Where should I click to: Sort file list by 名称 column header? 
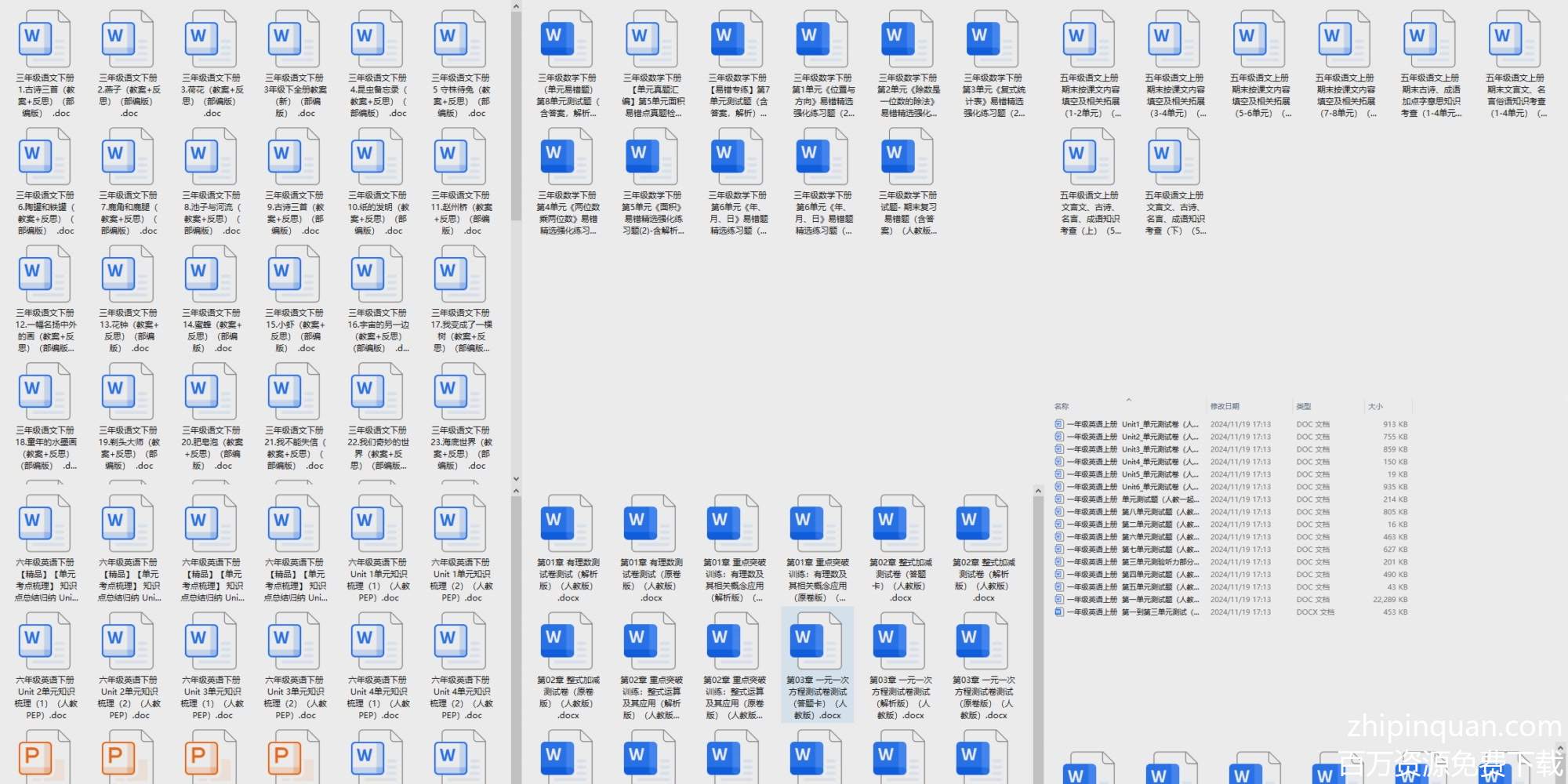1062,406
